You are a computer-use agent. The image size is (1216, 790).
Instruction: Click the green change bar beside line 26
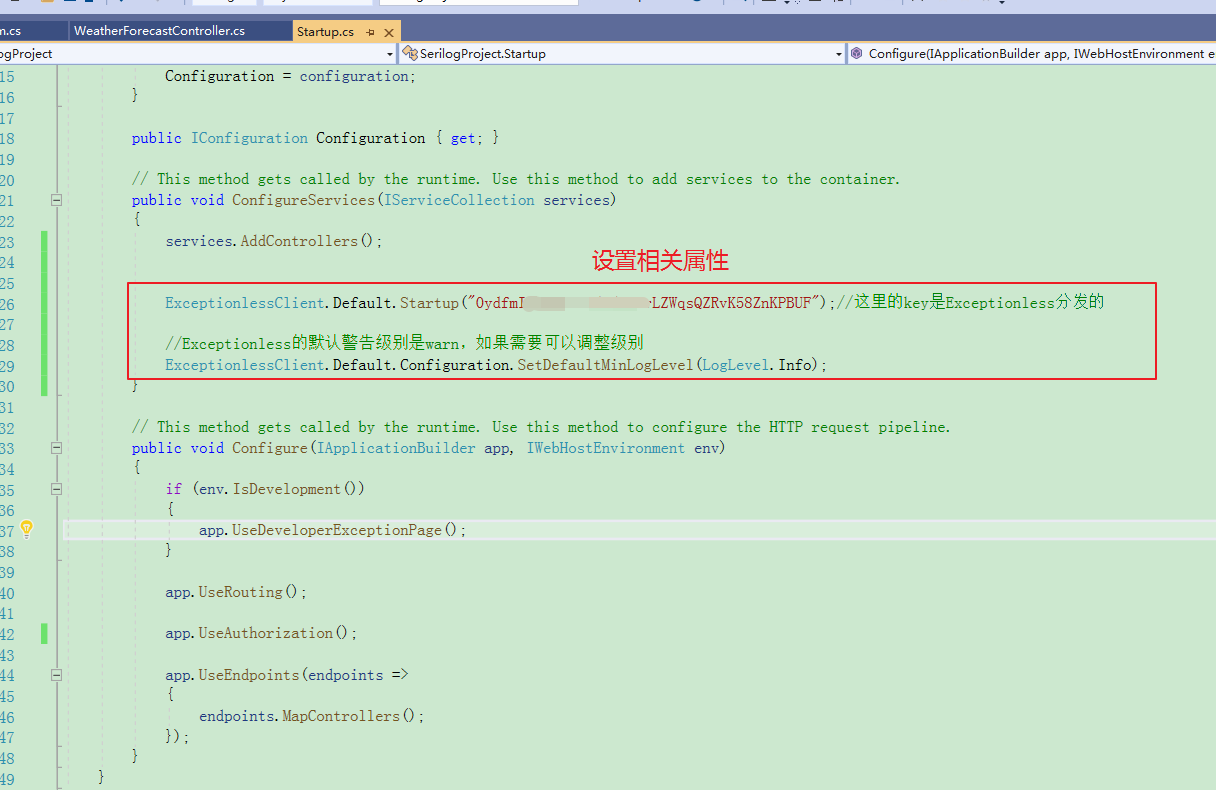click(44, 301)
